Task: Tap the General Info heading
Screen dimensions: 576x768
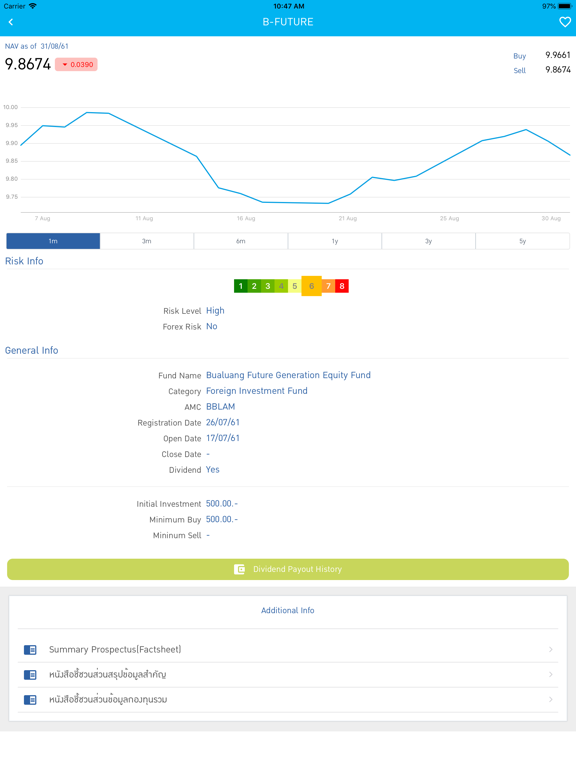Action: (31, 350)
